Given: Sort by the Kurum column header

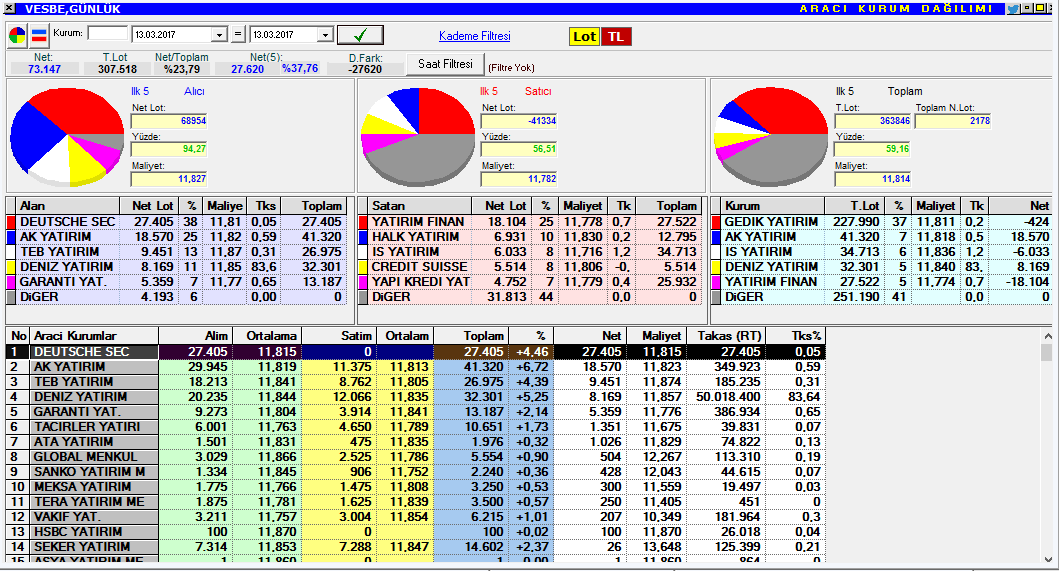Looking at the screenshot, I should [773, 206].
